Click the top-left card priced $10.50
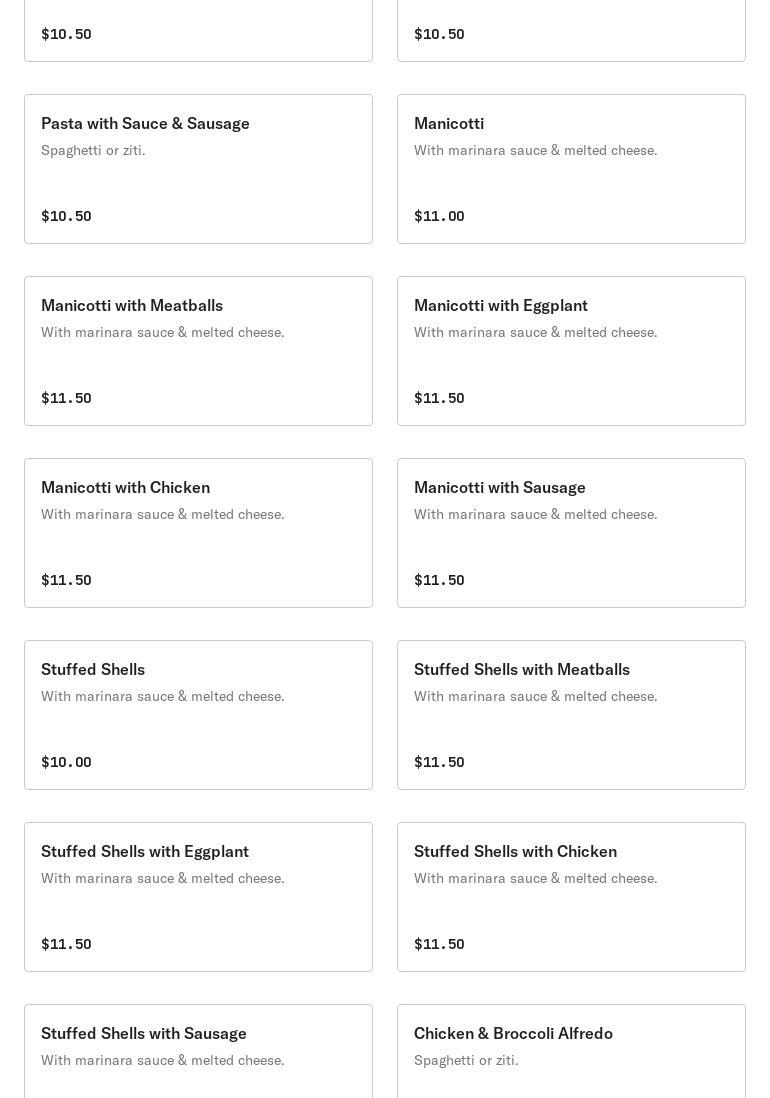 (x=198, y=30)
